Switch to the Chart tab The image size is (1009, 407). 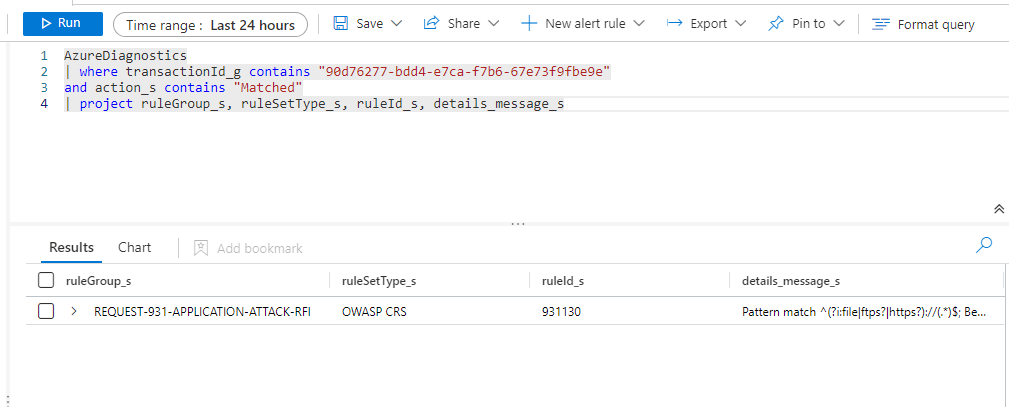pos(134,247)
